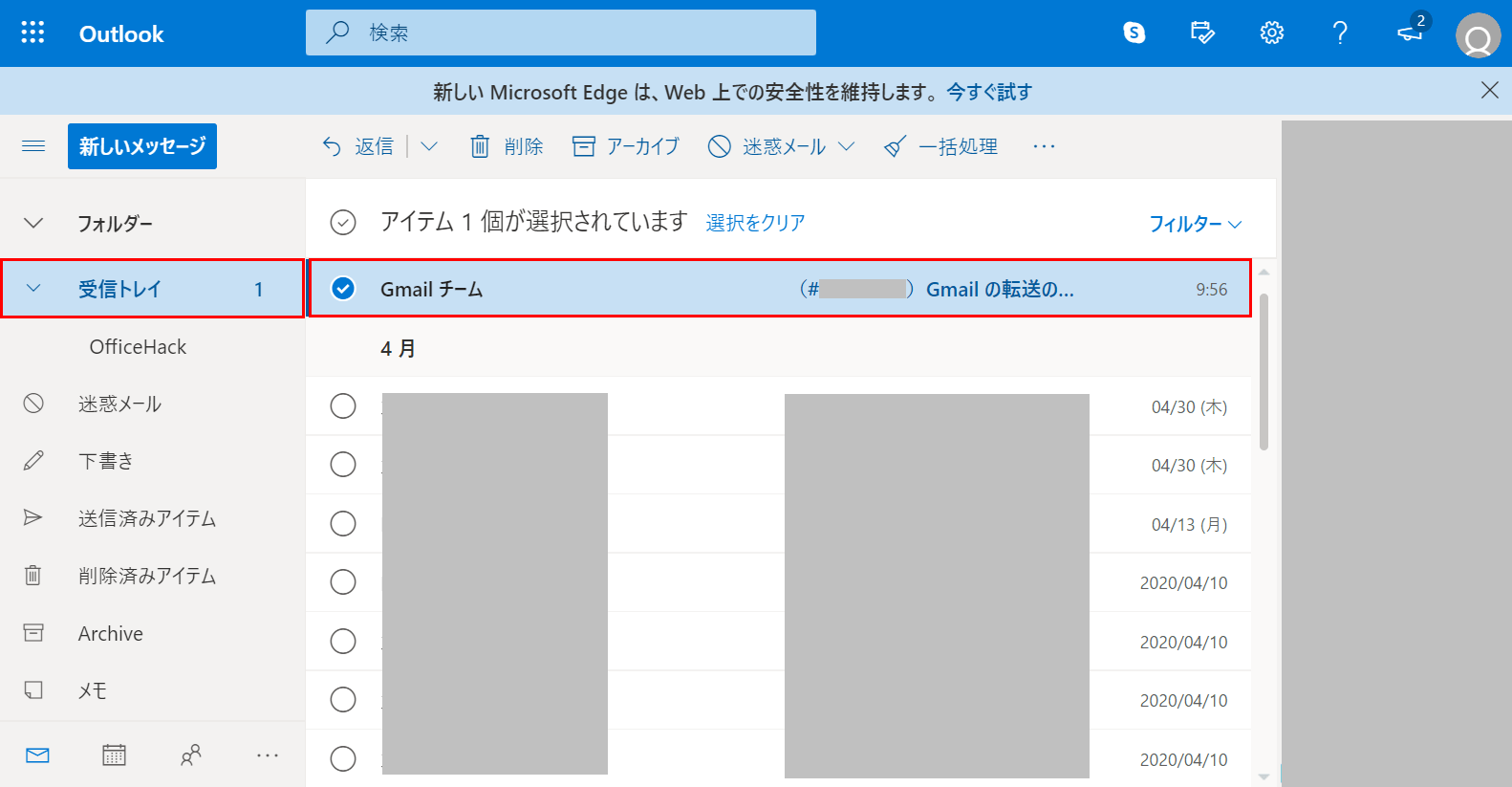Open the app launcher grid icon
This screenshot has height=787, width=1512.
[32, 33]
